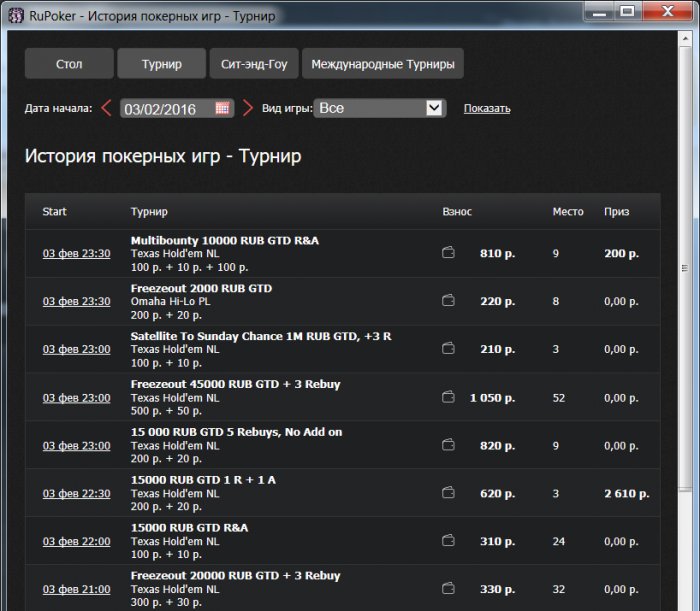Click the Турнир column header
The height and width of the screenshot is (611, 700).
tap(149, 212)
